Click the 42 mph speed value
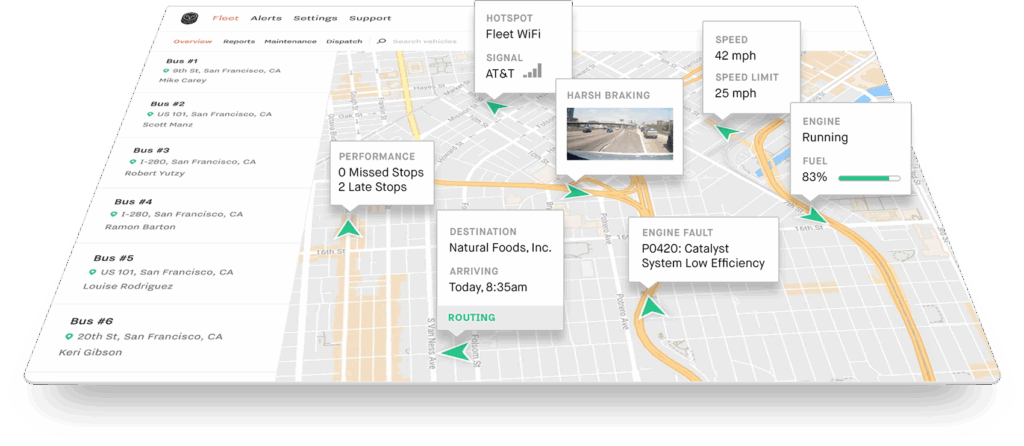 tap(735, 56)
